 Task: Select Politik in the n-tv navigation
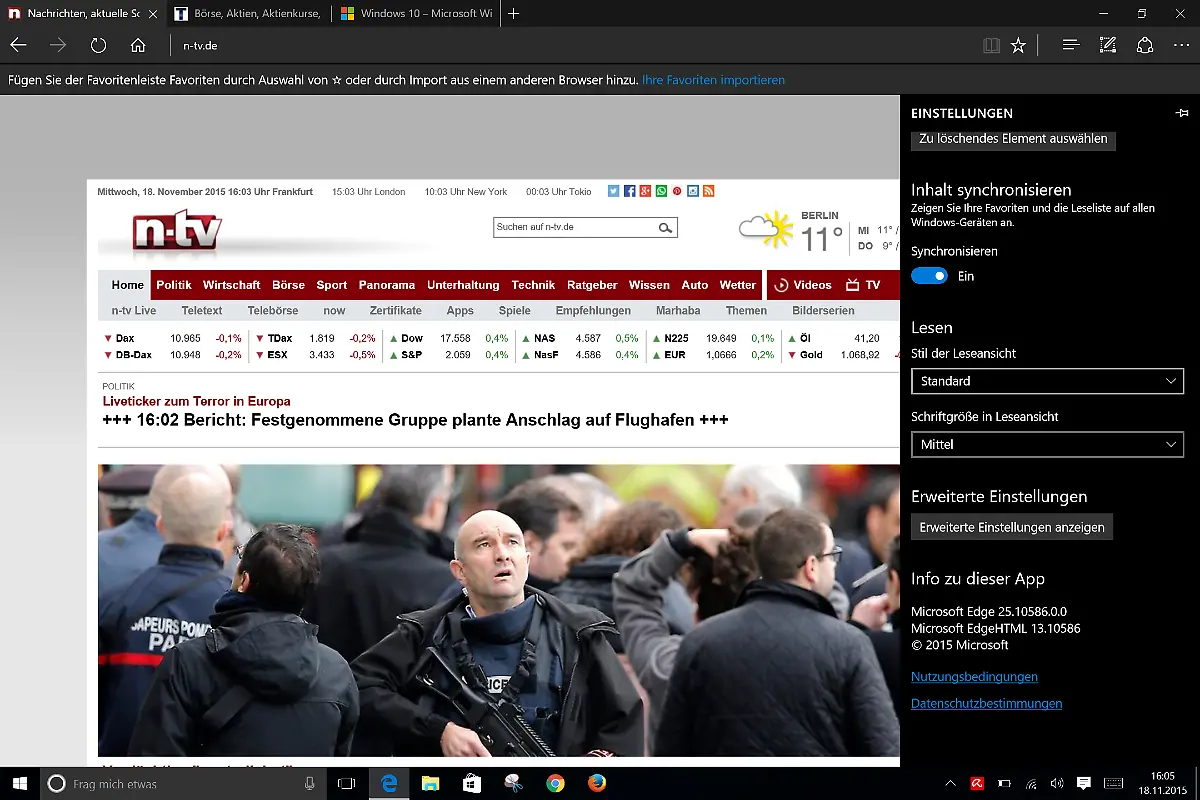pyautogui.click(x=174, y=285)
